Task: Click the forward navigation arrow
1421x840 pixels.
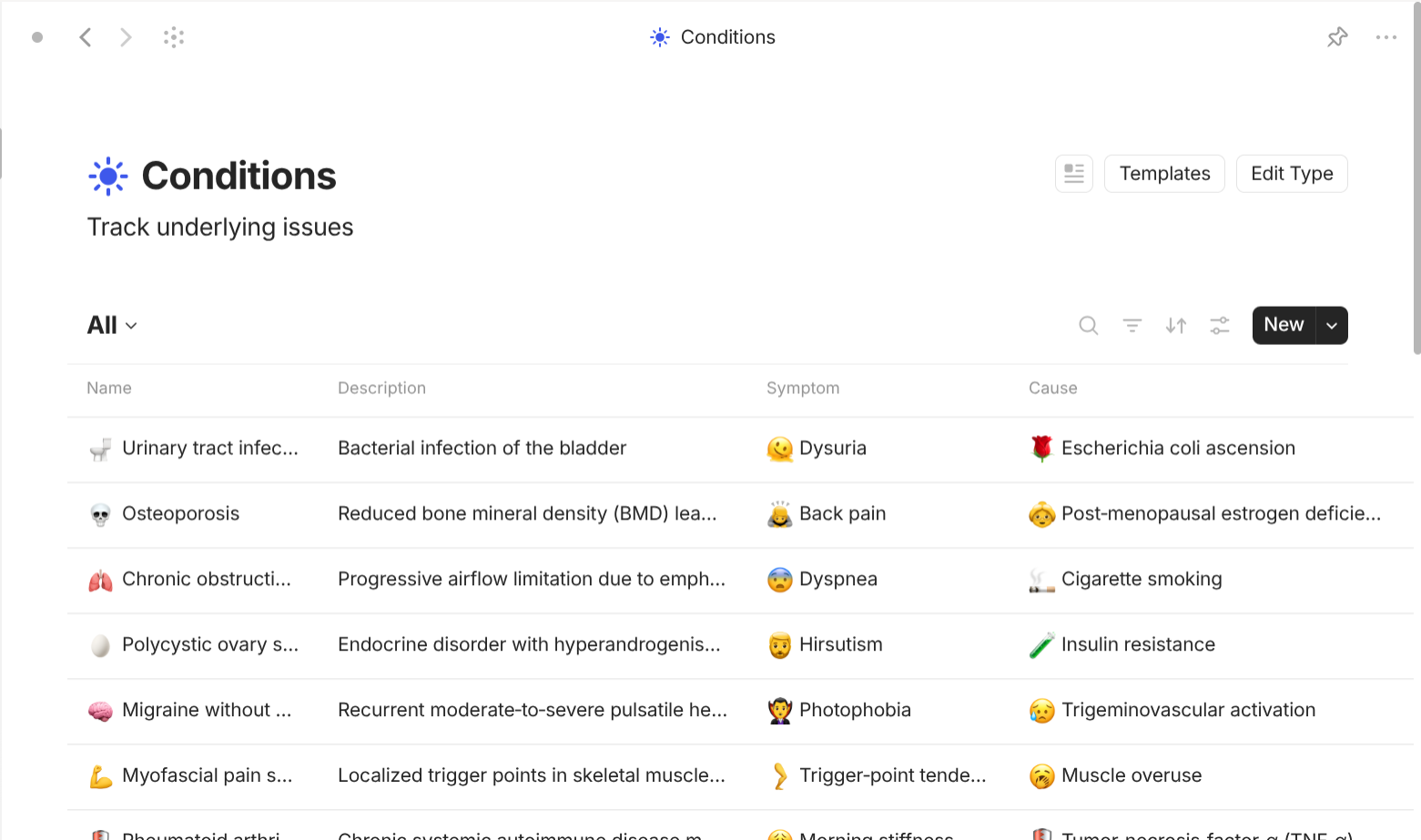Action: 126,36
